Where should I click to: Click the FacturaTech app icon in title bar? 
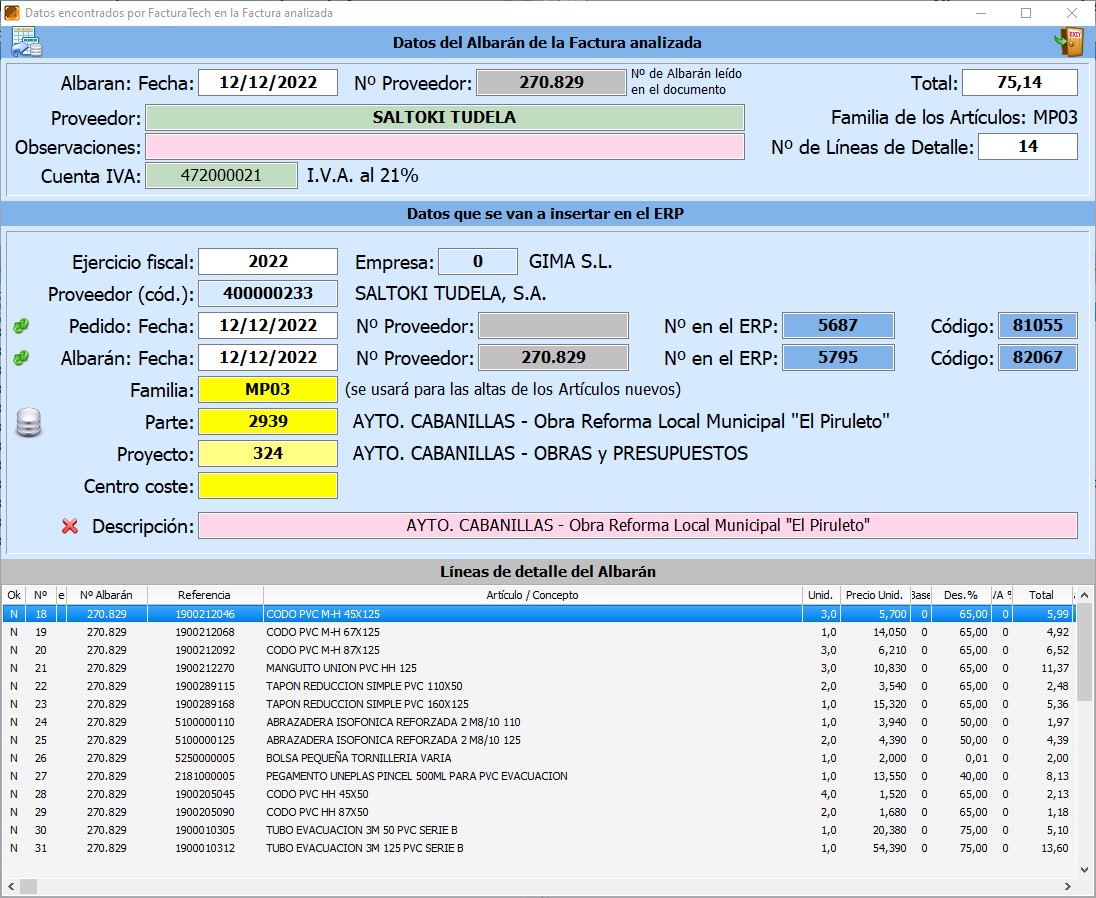pos(12,13)
